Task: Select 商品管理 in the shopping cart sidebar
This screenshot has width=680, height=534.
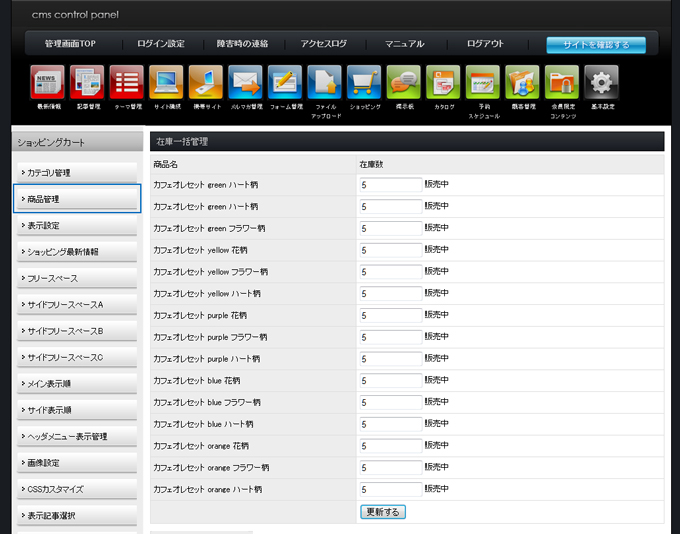Action: point(77,199)
